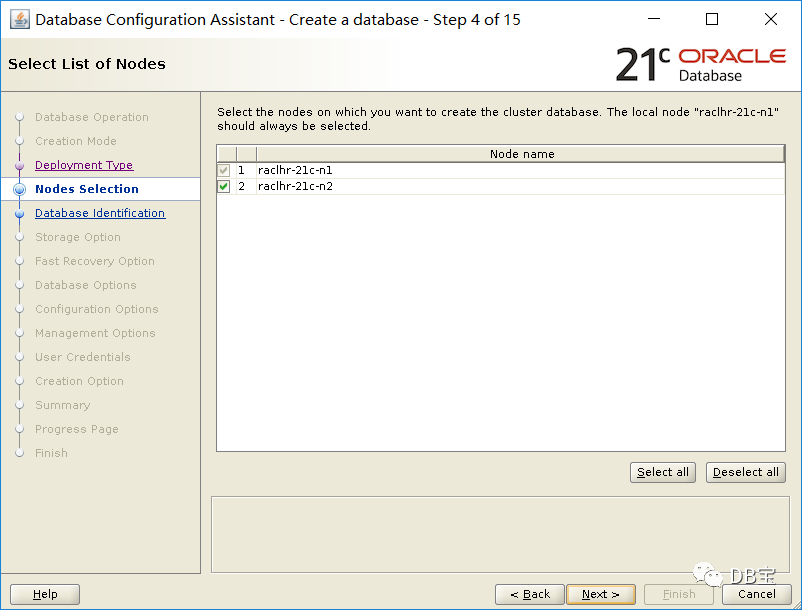The width and height of the screenshot is (802, 610).
Task: Click the Select all button
Action: click(x=662, y=472)
